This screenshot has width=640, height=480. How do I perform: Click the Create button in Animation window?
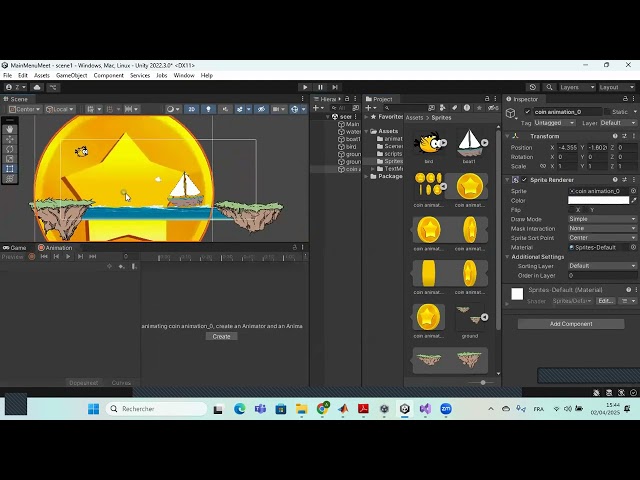[221, 336]
